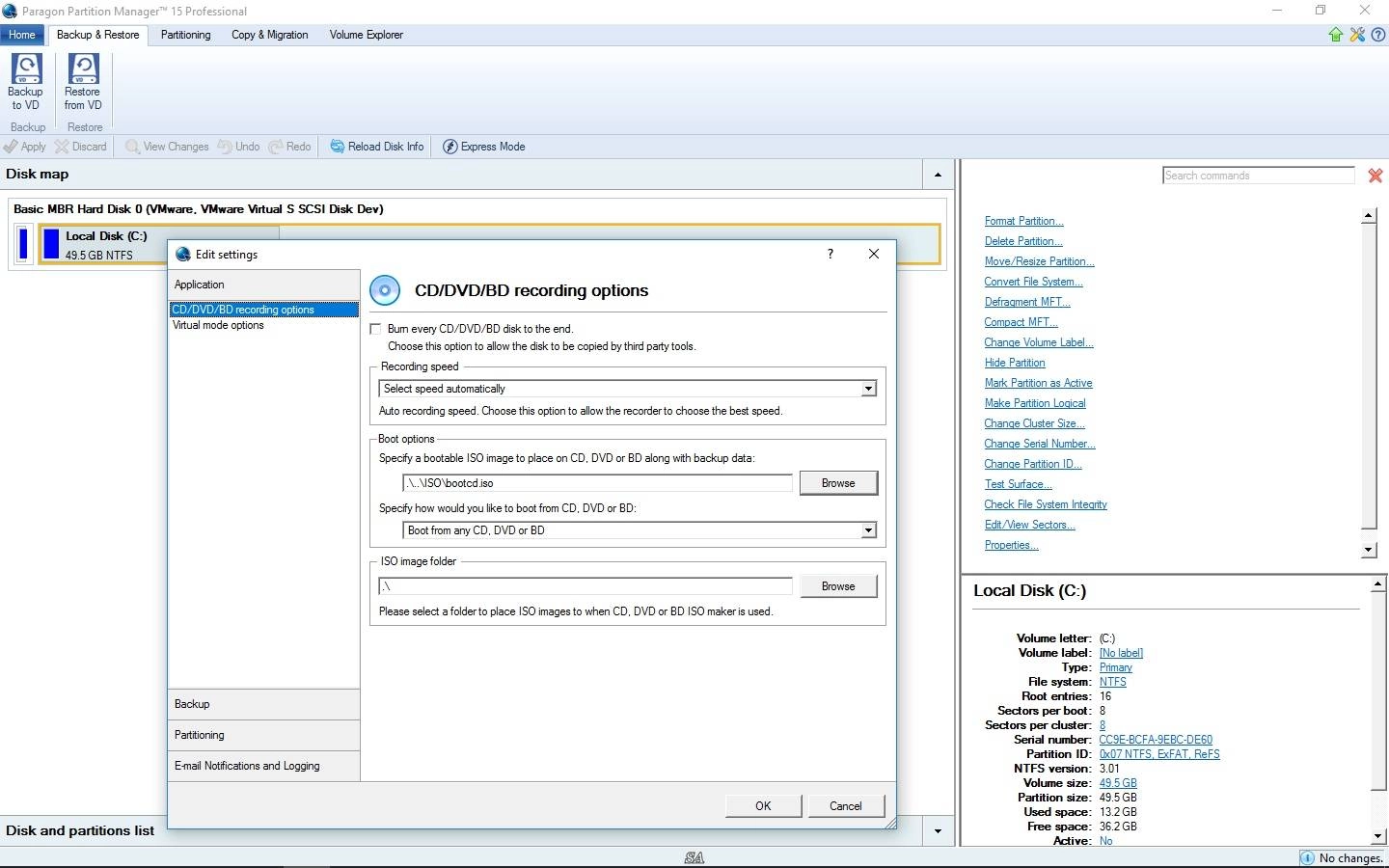The image size is (1389, 868).
Task: Open the Partitioning tab
Action: 185,35
